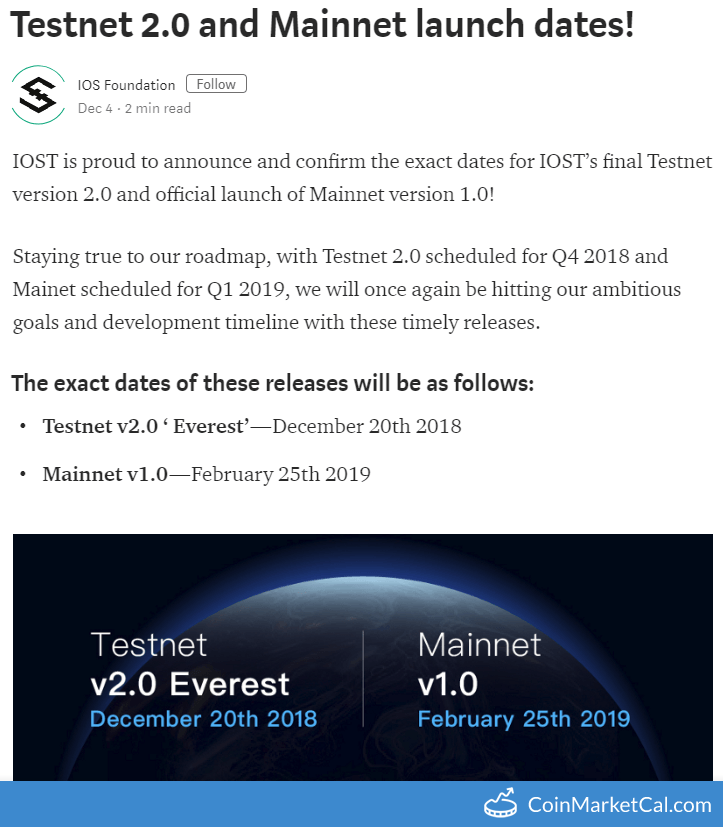723x827 pixels.
Task: Click the IOS Foundation avatar logo
Action: coord(38,95)
